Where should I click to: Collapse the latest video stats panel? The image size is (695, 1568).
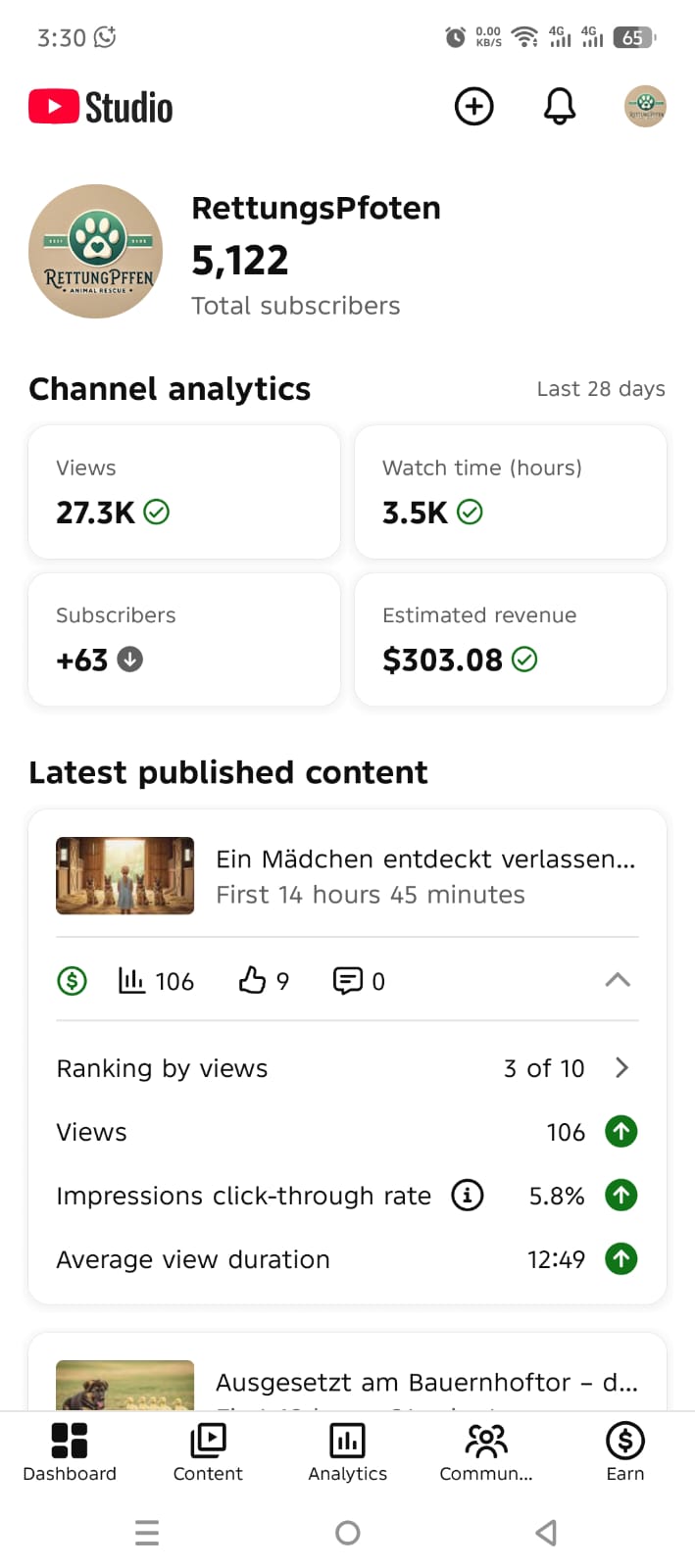(618, 980)
